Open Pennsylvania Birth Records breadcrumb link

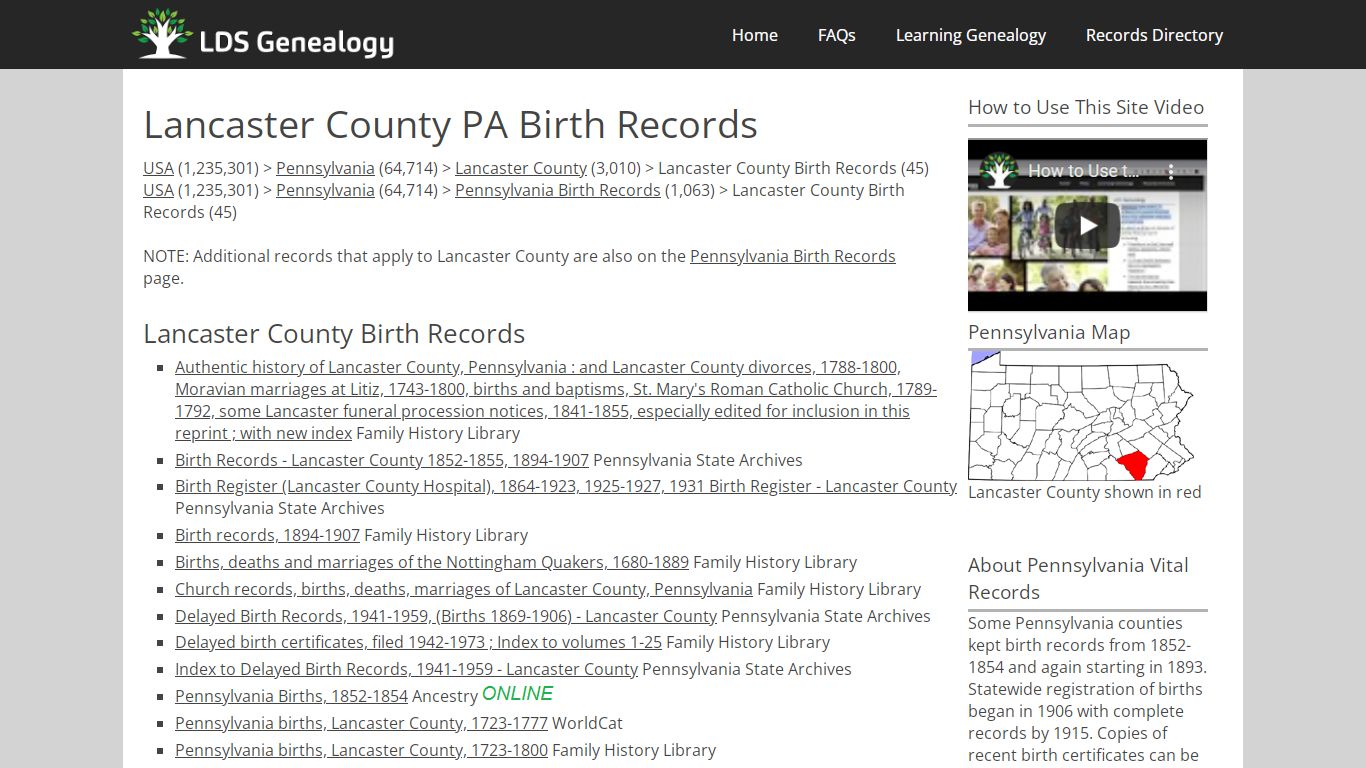click(x=558, y=190)
